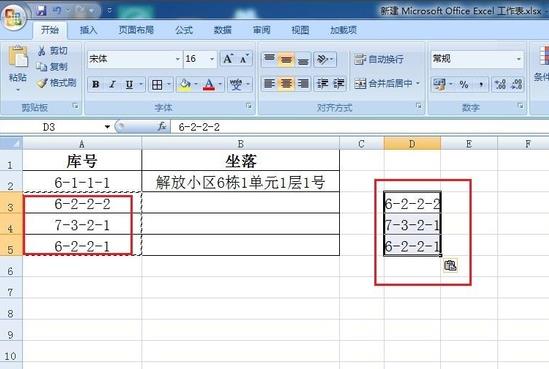Screen dimensions: 549x369
Task: Open the 视图 tab
Action: tap(300, 30)
